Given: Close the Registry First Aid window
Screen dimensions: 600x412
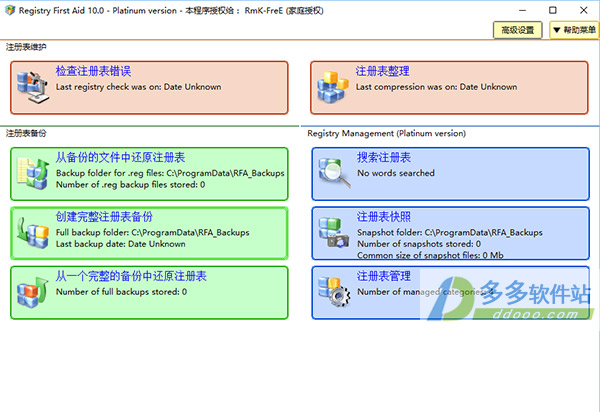Looking at the screenshot, I should point(584,10).
